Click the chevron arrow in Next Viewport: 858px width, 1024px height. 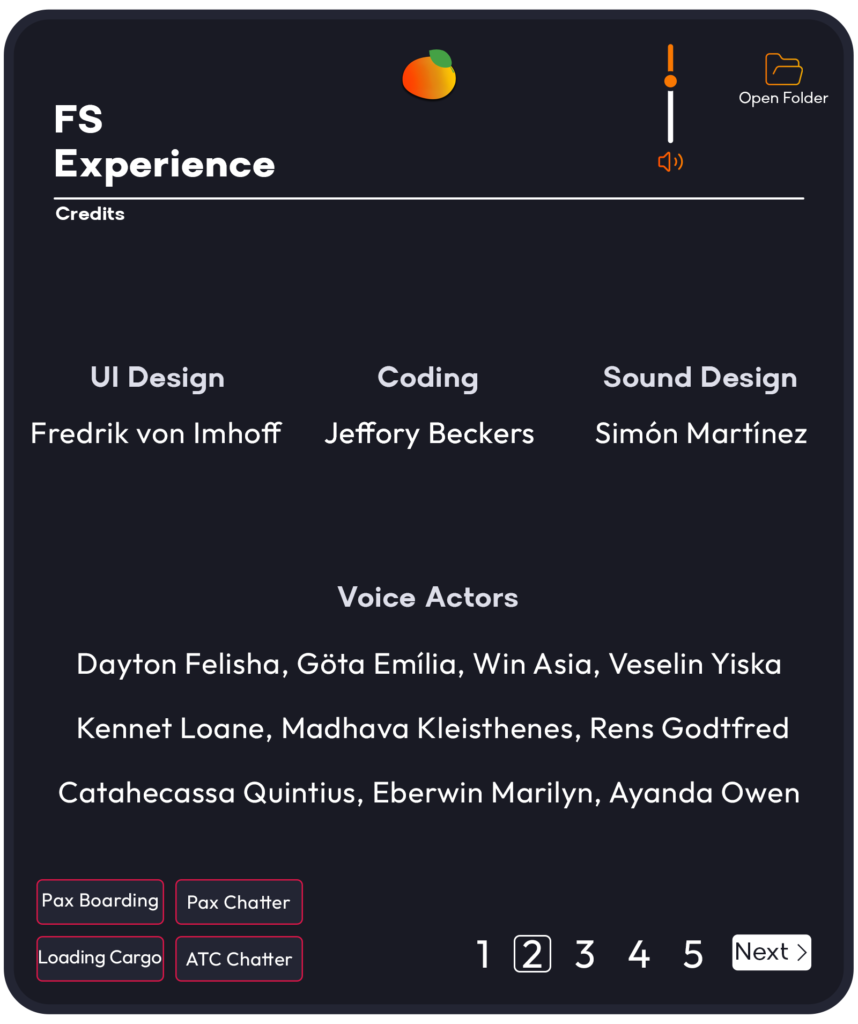[x=801, y=953]
